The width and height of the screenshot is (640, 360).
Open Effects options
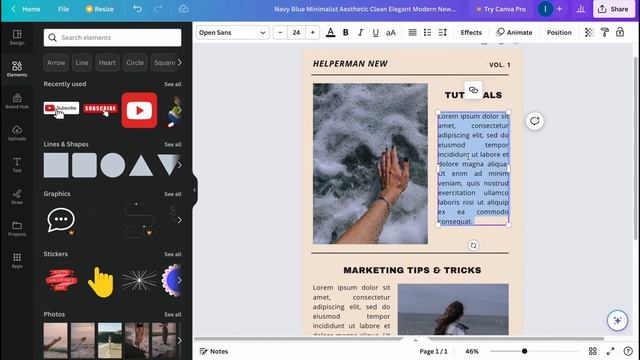(471, 32)
